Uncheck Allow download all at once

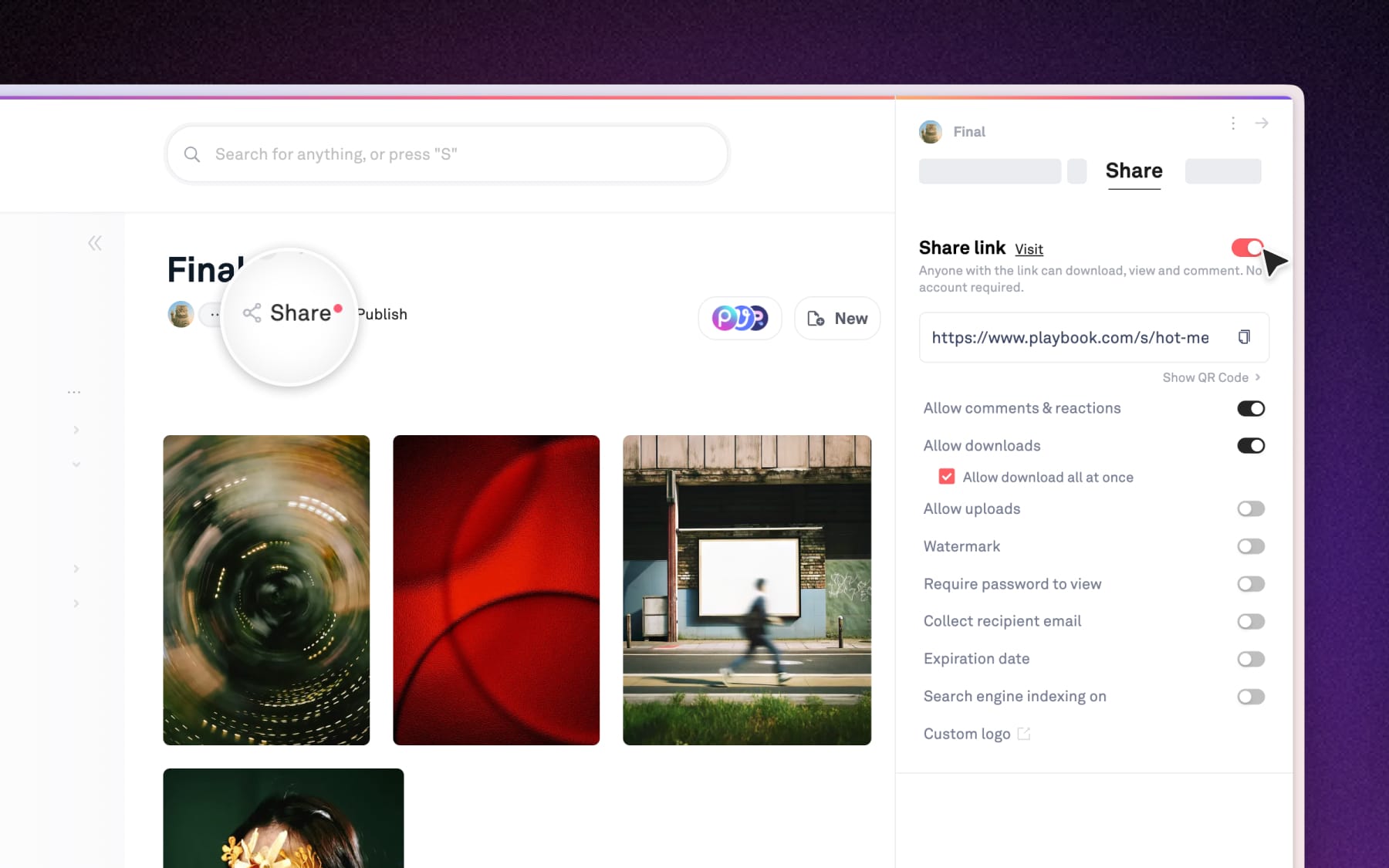click(x=946, y=477)
